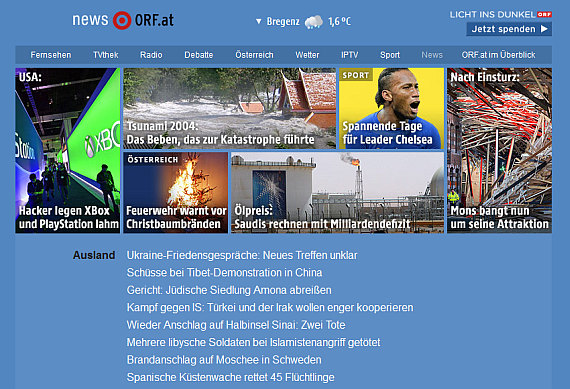Viewport: 570px width, 389px height.
Task: Navigate to Österreich section
Action: point(254,55)
